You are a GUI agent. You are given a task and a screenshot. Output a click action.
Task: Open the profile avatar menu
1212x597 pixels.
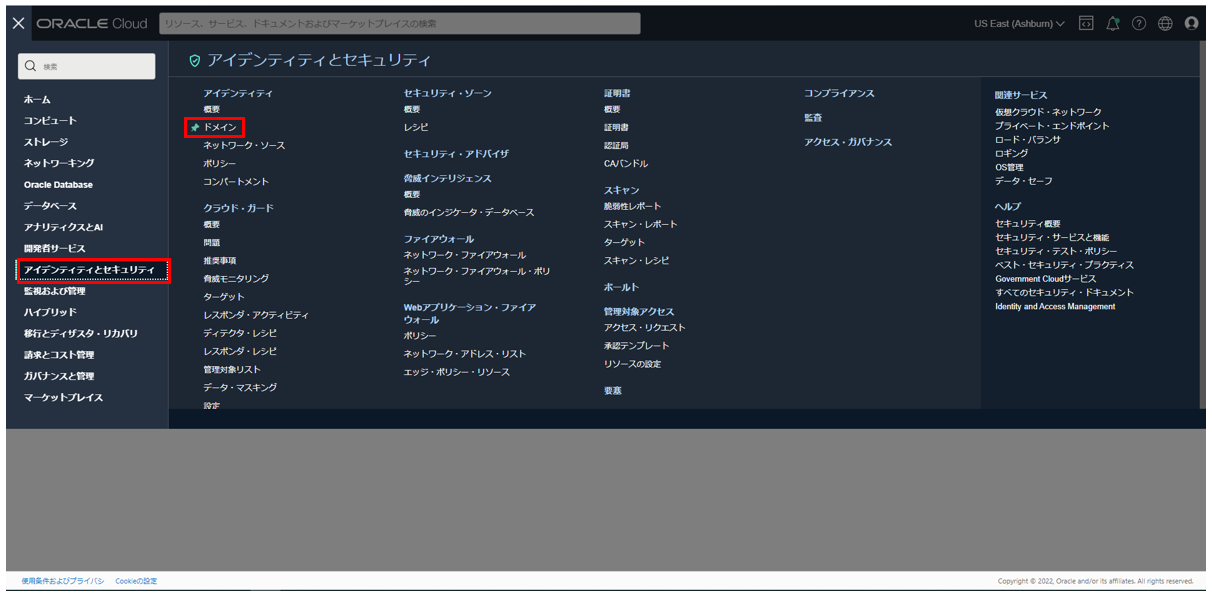1192,22
